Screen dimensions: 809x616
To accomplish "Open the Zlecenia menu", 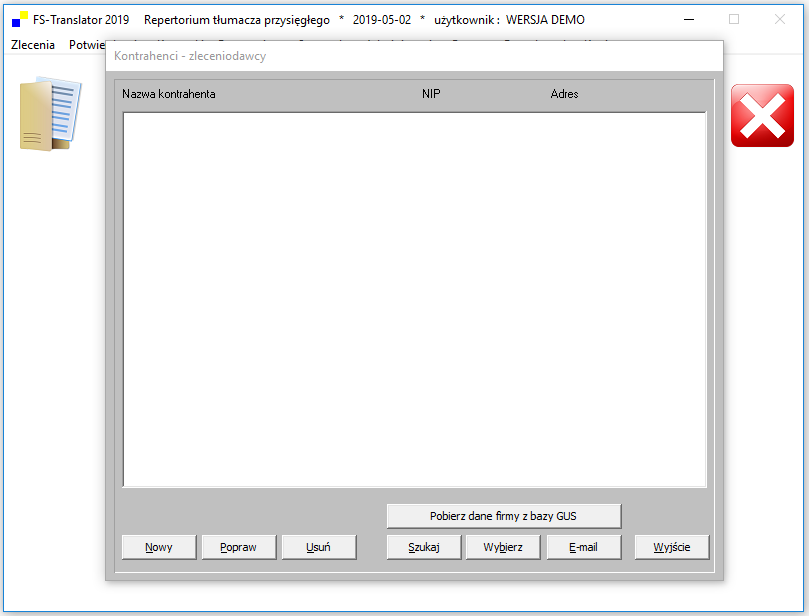I will [x=33, y=45].
